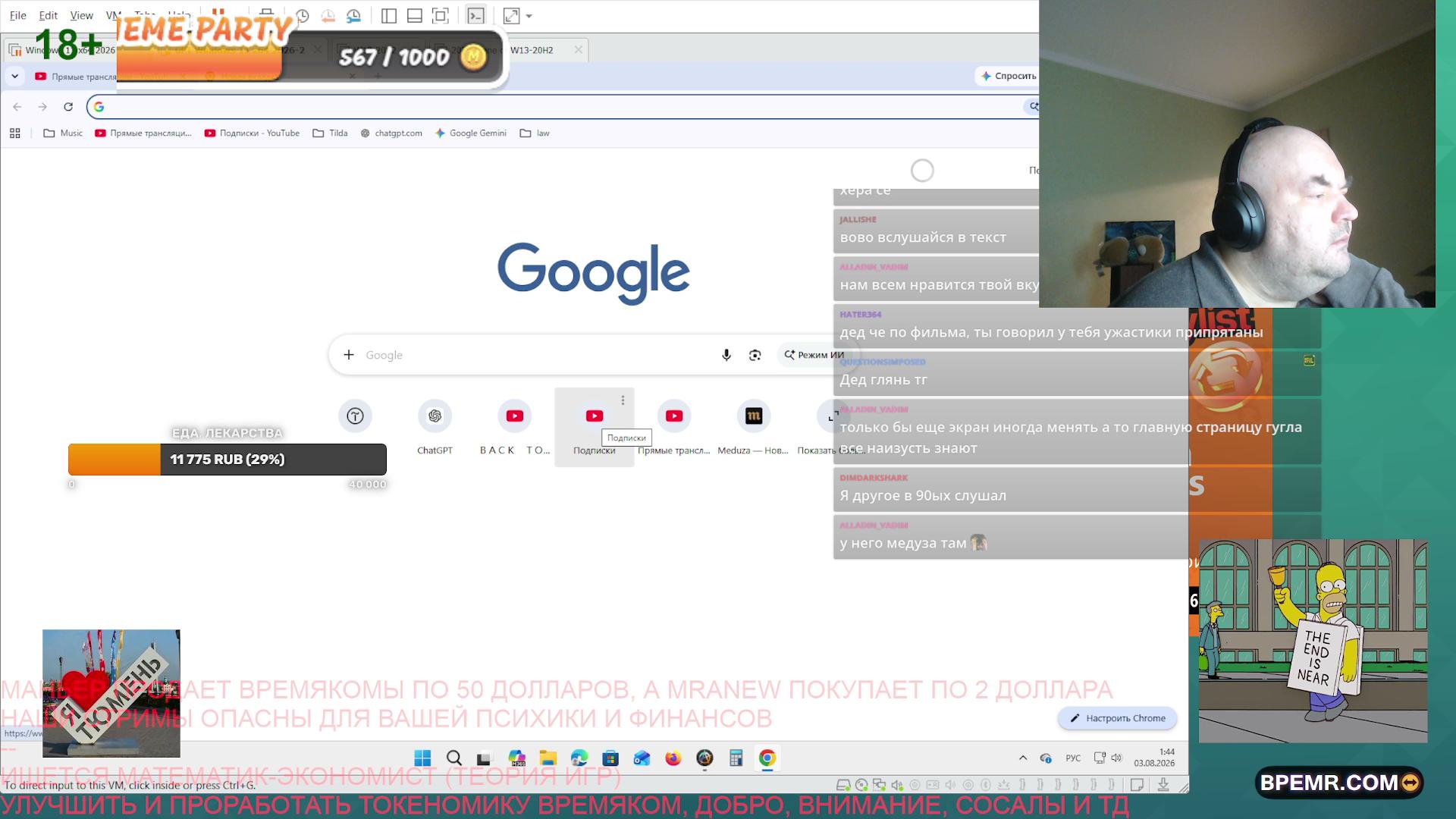1456x819 pixels.
Task: Open the chatgpt.com bookmark
Action: [x=391, y=133]
